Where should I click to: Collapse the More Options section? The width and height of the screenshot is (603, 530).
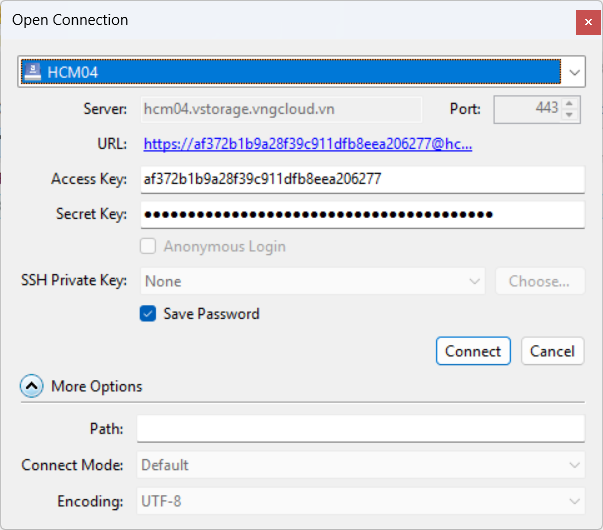(x=32, y=386)
